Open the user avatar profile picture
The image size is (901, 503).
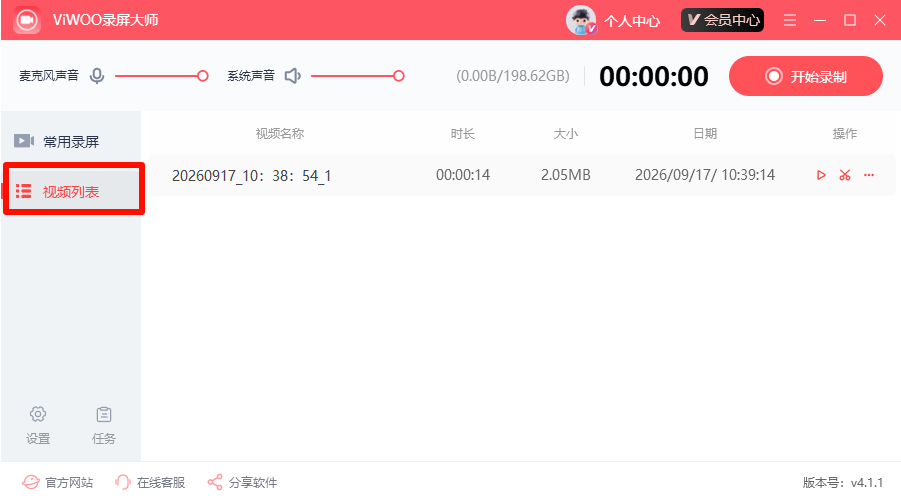tap(581, 20)
